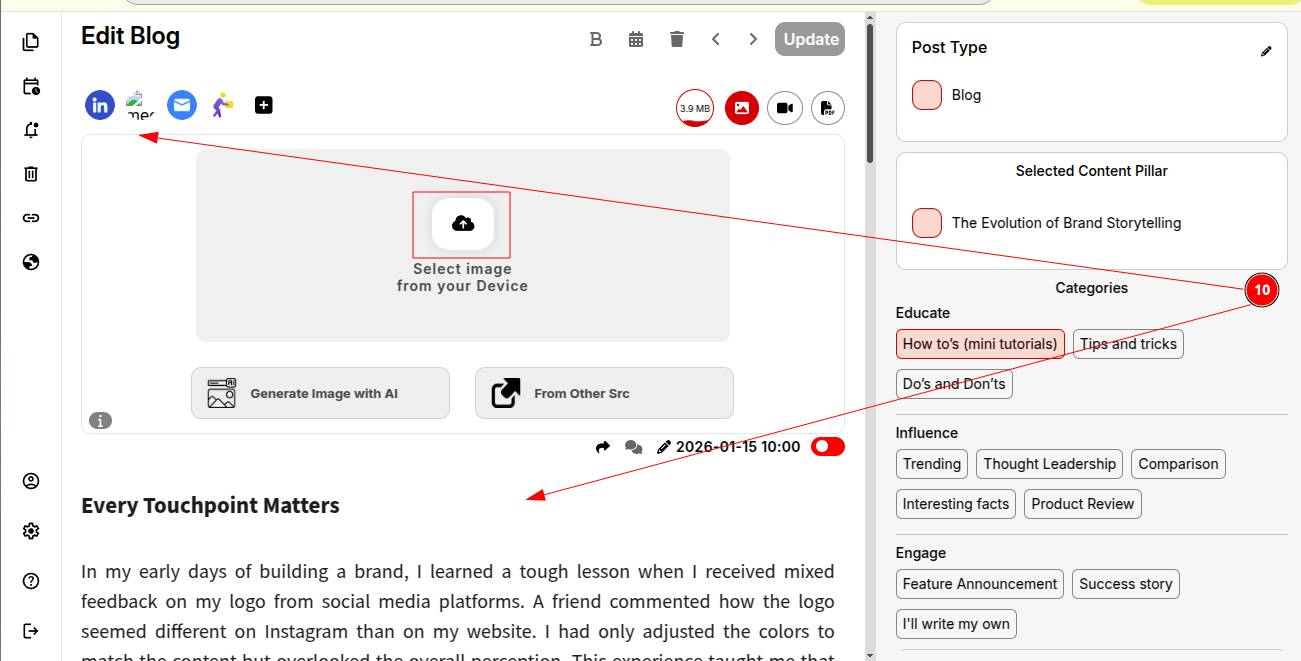Viewport: 1301px width, 661px height.
Task: Click the cloud upload image icon
Action: (463, 224)
